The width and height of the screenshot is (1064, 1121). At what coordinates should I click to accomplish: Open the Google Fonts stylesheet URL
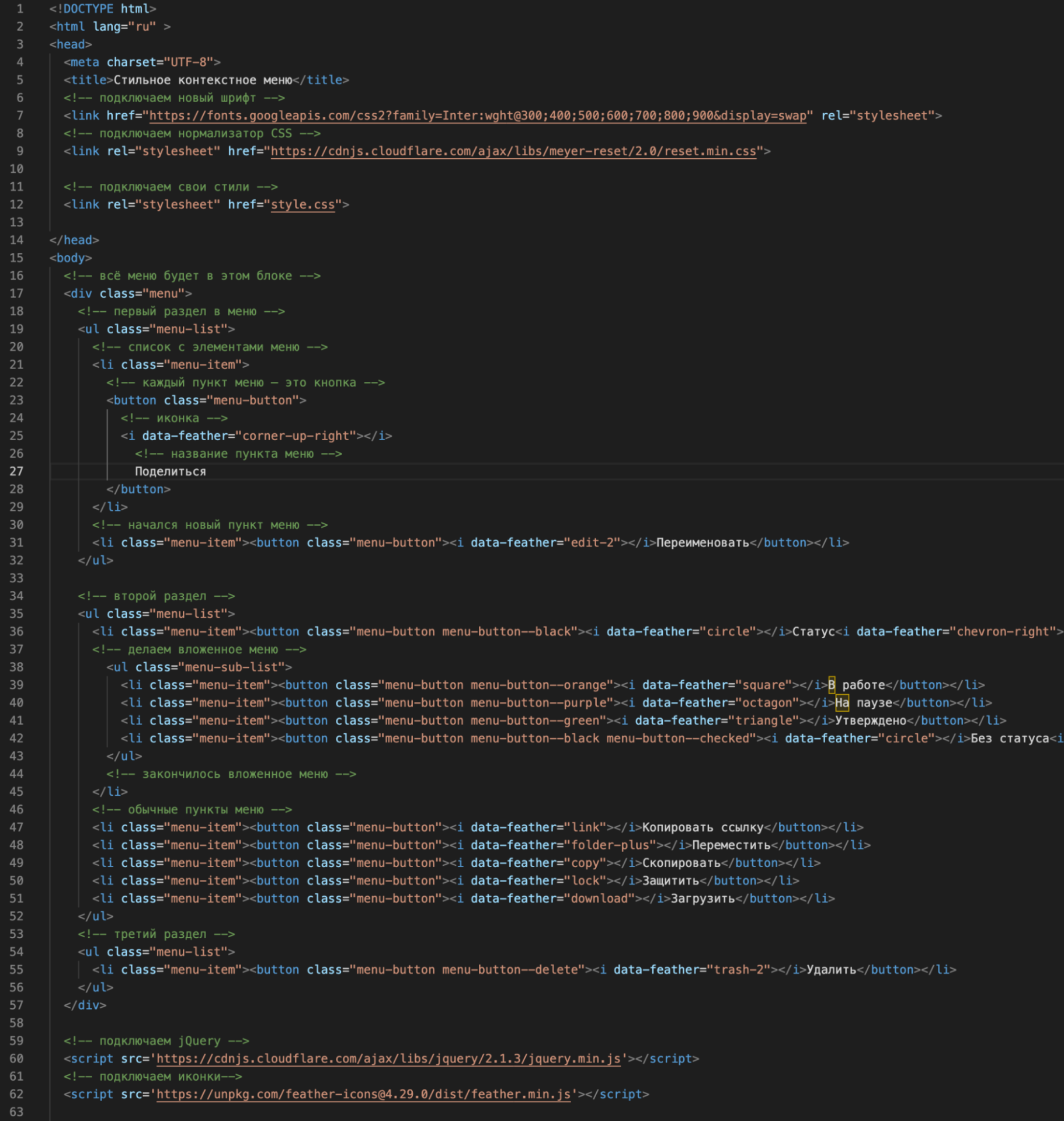point(478,116)
